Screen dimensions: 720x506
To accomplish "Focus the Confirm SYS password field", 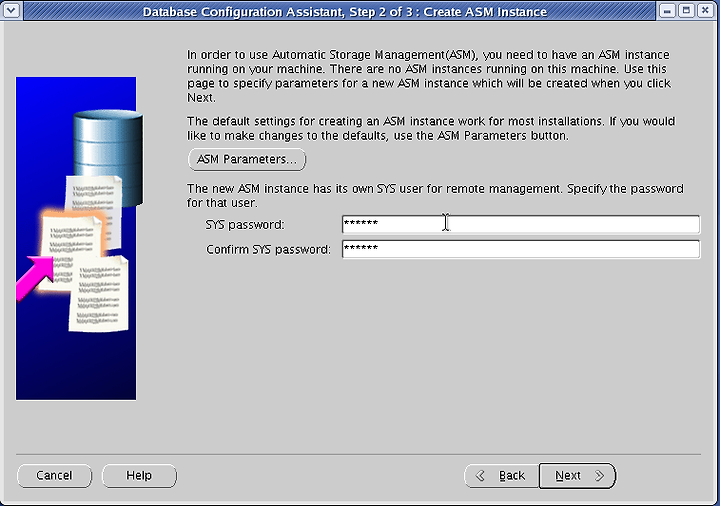I will tap(521, 249).
